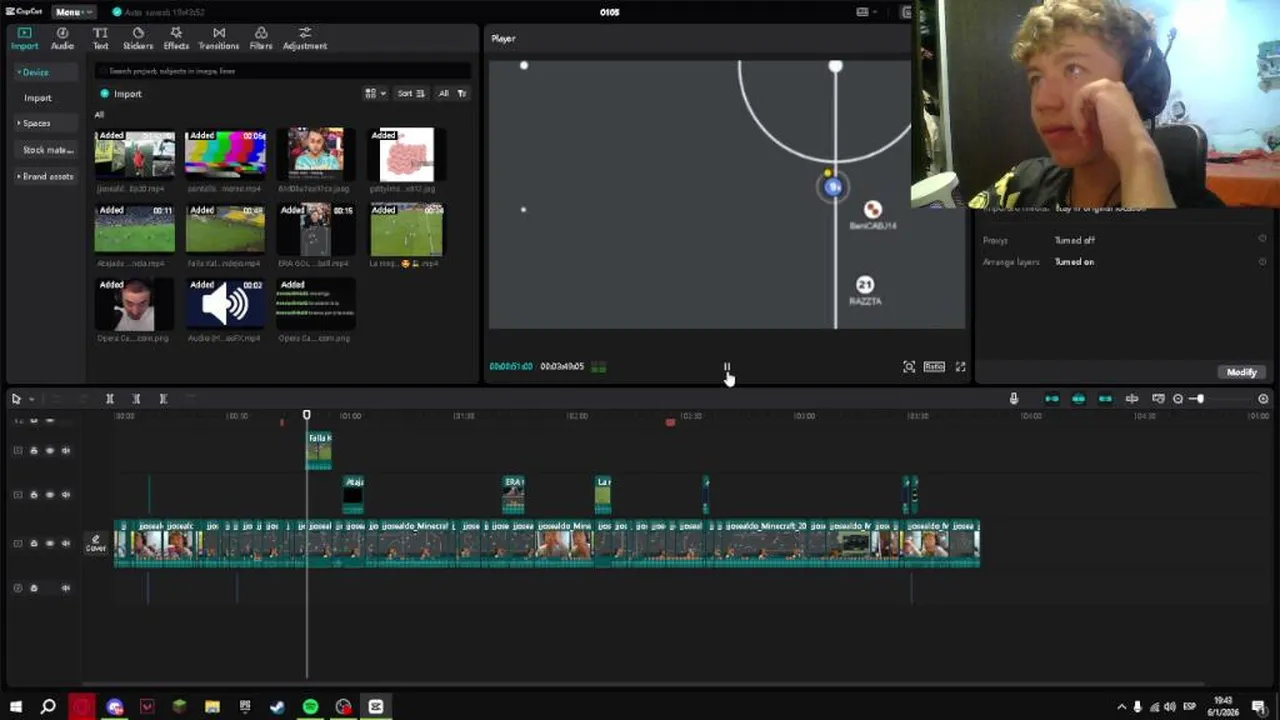1280x720 pixels.
Task: Open the Filters tab
Action: pos(261,39)
